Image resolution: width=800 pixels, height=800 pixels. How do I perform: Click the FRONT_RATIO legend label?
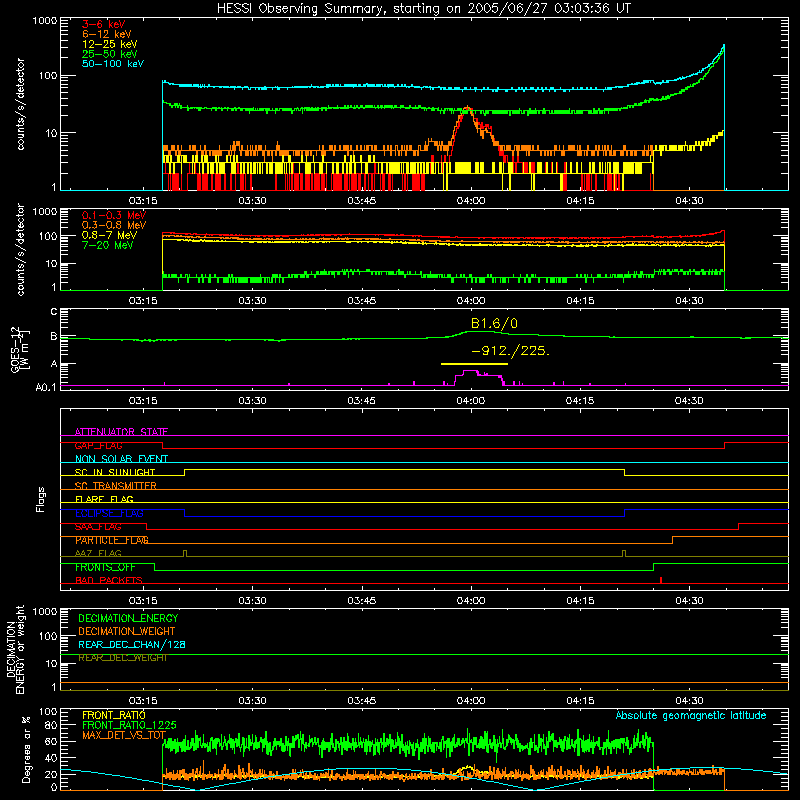pyautogui.click(x=114, y=715)
